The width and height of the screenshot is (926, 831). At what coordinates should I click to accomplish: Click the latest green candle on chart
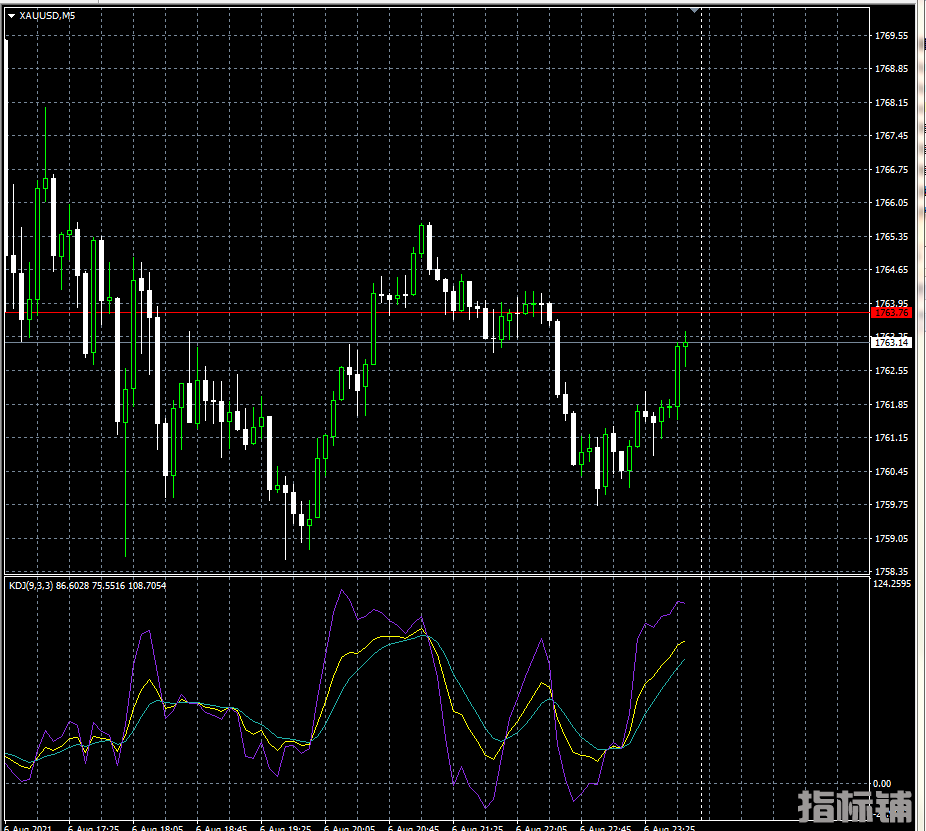coord(685,344)
